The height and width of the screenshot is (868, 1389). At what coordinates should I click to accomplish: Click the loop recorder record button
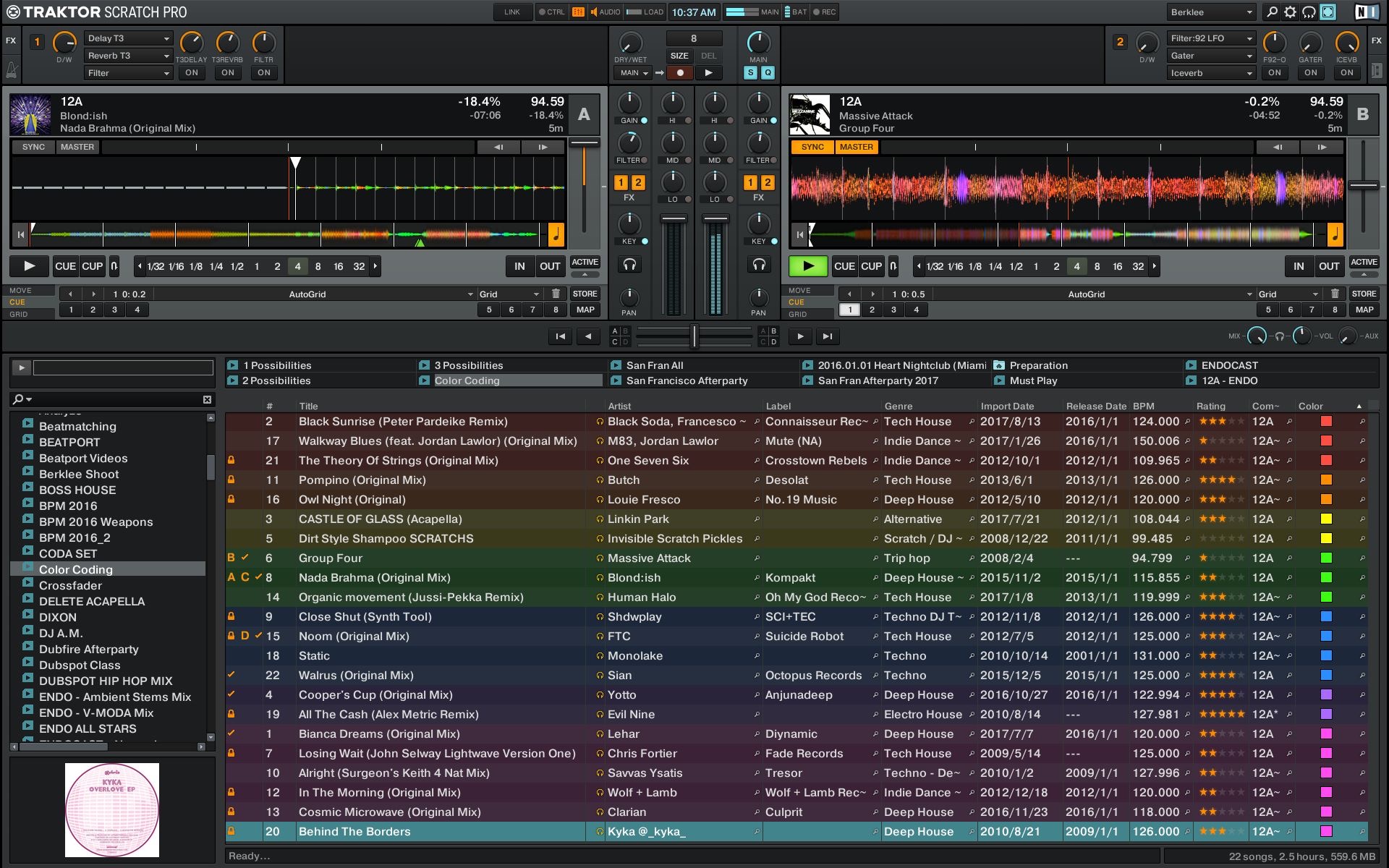679,72
